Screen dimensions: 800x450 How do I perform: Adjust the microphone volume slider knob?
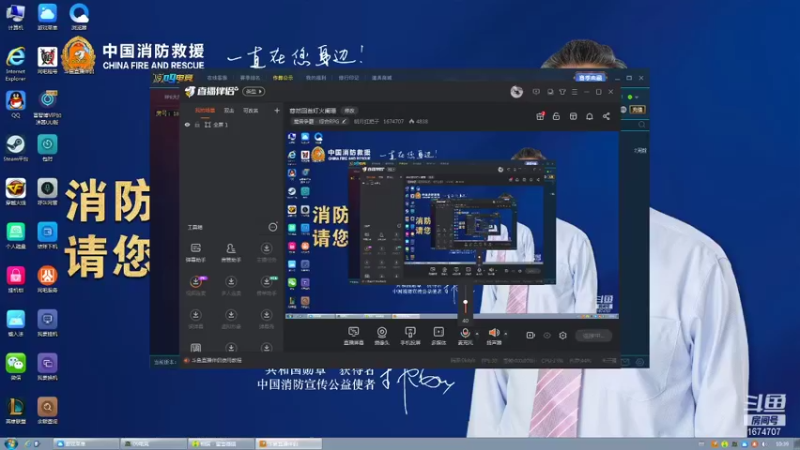coord(465,303)
